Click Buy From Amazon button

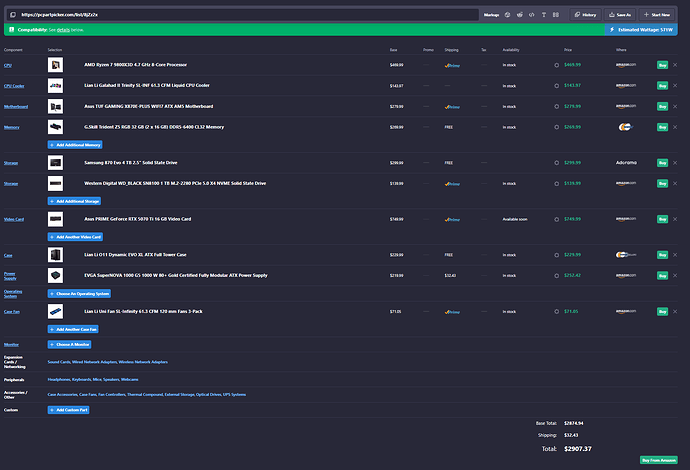coord(659,460)
